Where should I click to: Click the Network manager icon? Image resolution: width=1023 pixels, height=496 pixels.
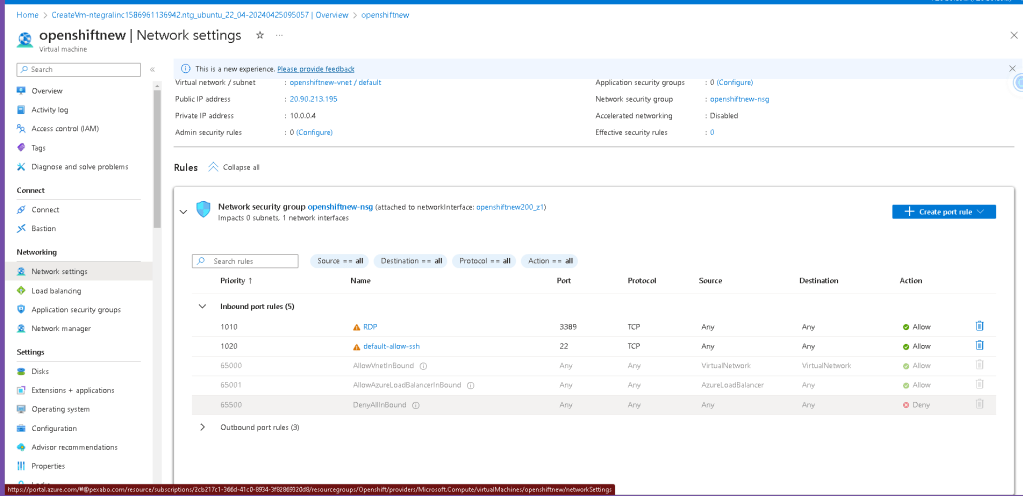tap(22, 328)
